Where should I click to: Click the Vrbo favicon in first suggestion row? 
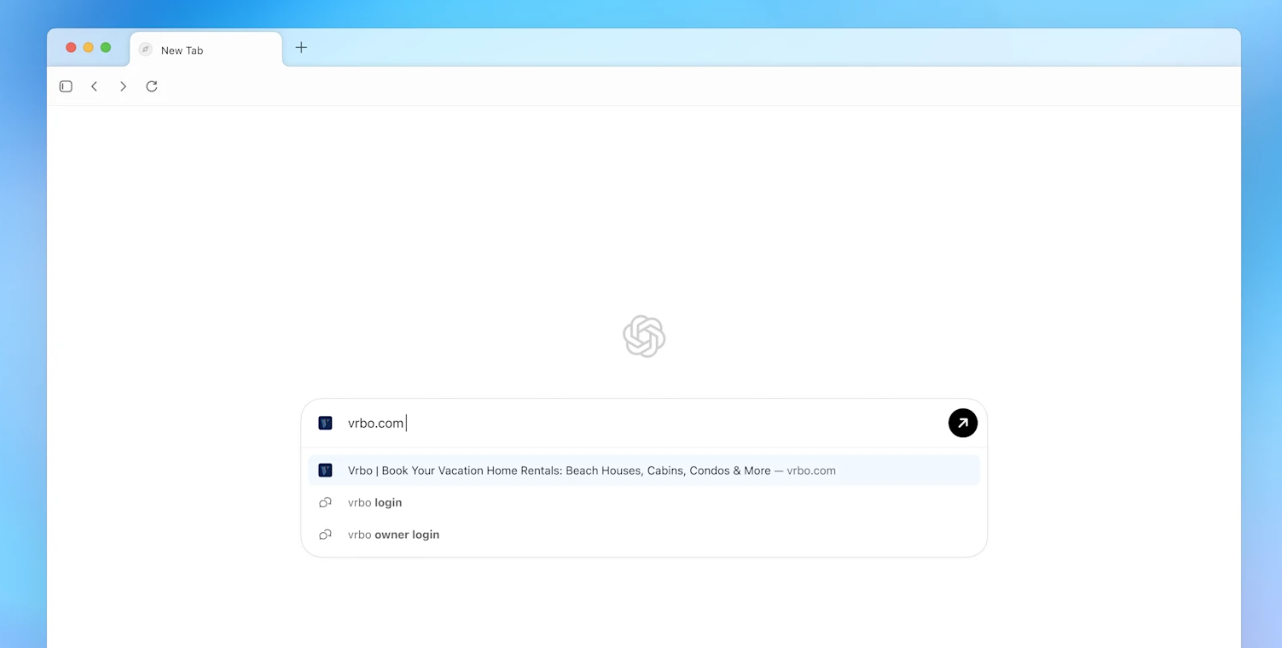325,470
